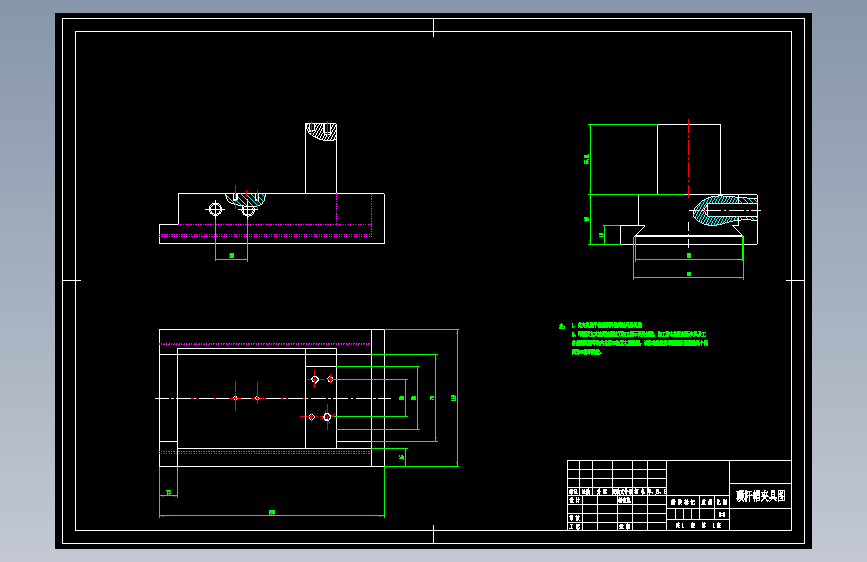Click the tallest vertical green dimension line beside the plan view

coord(457,398)
